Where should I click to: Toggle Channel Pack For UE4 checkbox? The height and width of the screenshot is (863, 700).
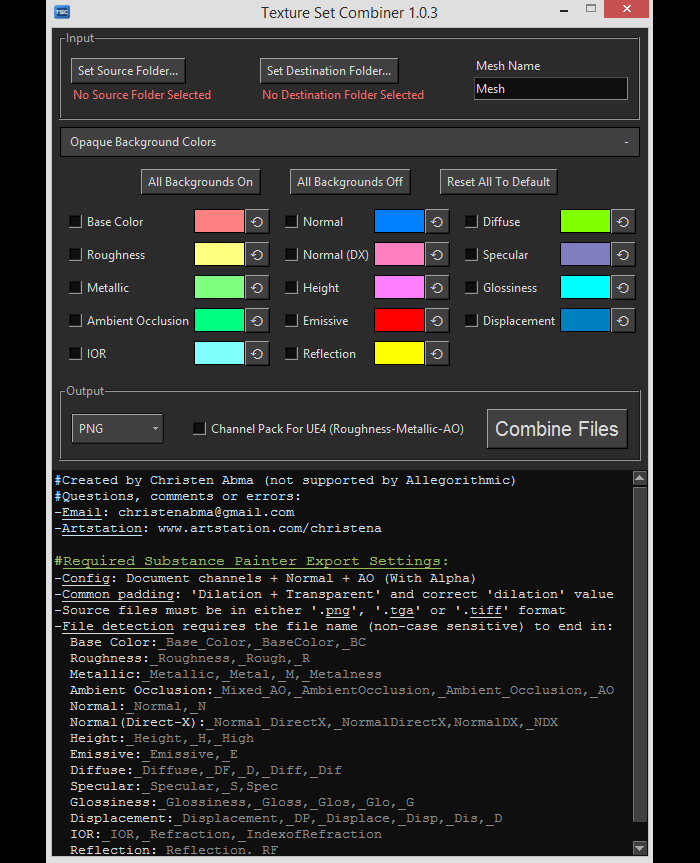pos(200,428)
